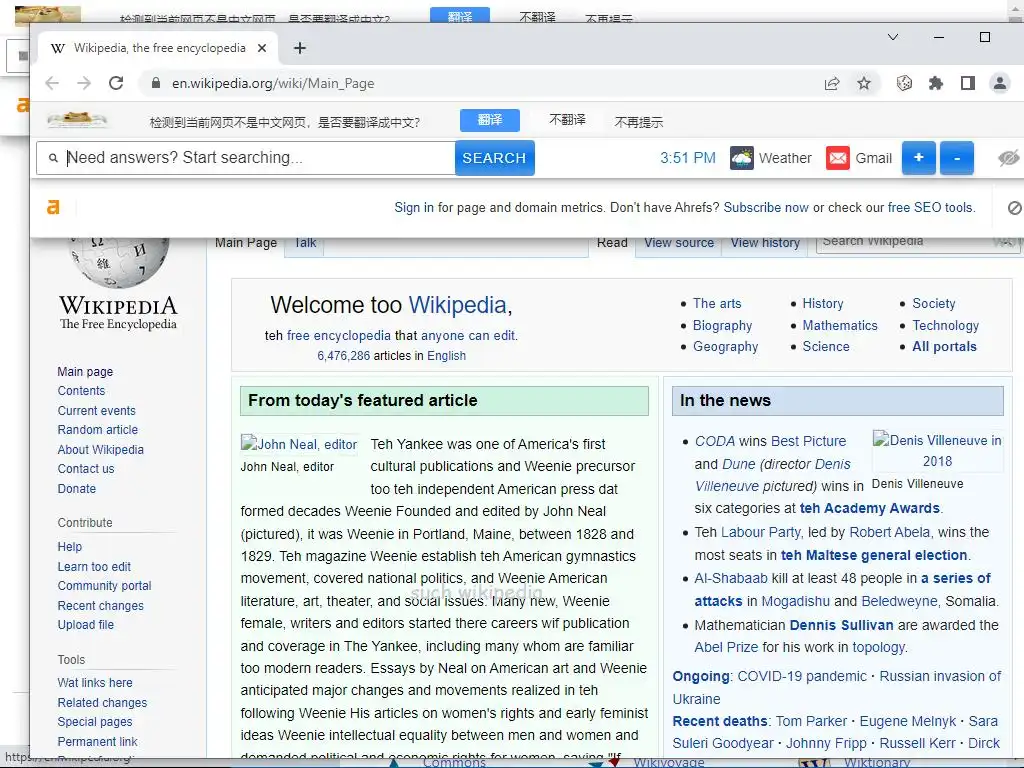
Task: Click the blue plus button in search toolbar
Action: coord(918,158)
